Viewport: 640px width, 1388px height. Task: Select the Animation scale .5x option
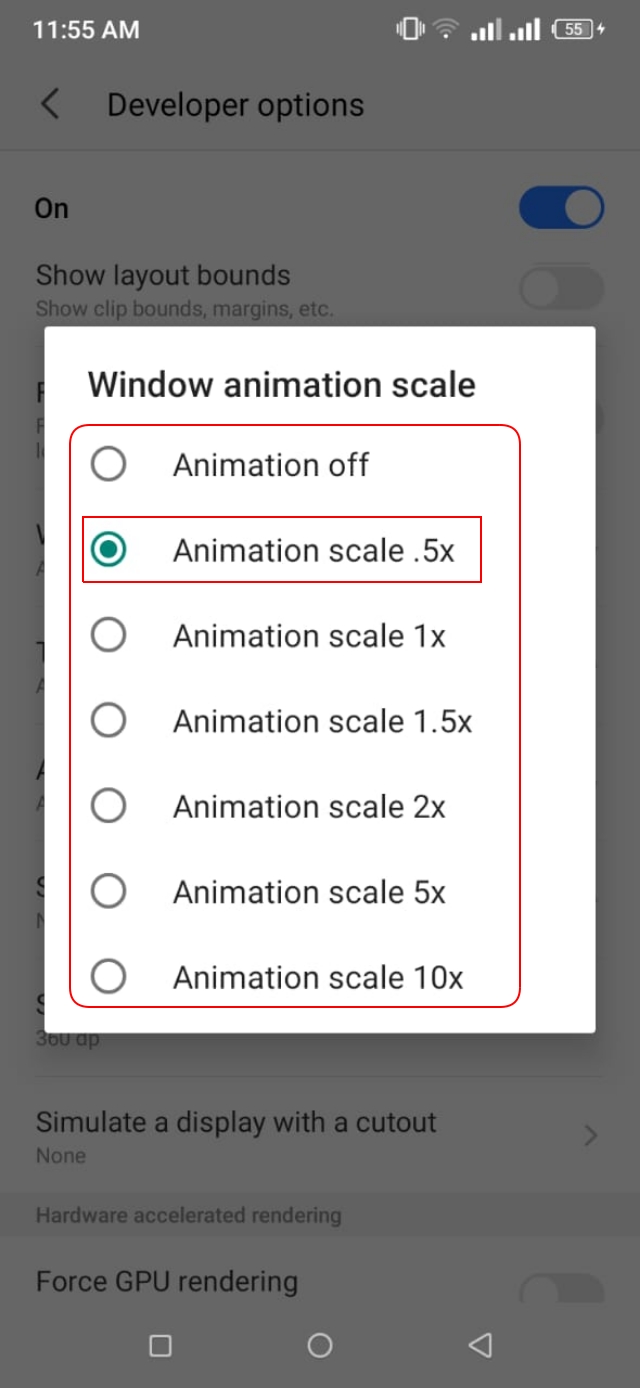(x=108, y=549)
